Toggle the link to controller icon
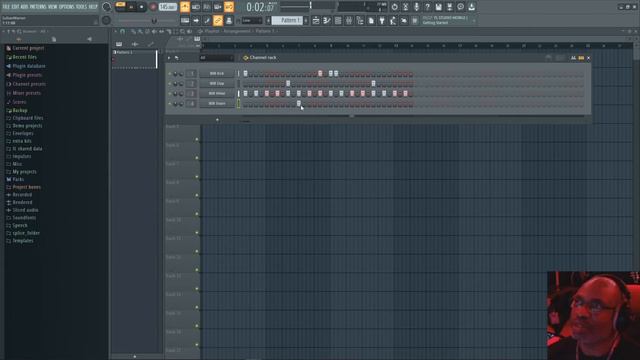 229,7
